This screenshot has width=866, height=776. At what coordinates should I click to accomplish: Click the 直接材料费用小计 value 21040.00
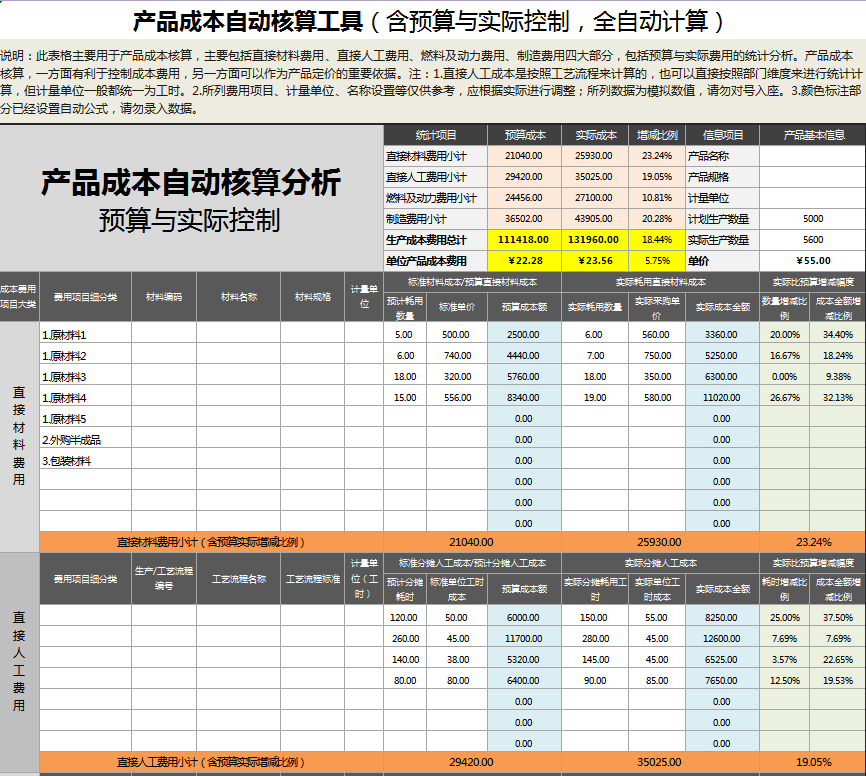[x=525, y=157]
